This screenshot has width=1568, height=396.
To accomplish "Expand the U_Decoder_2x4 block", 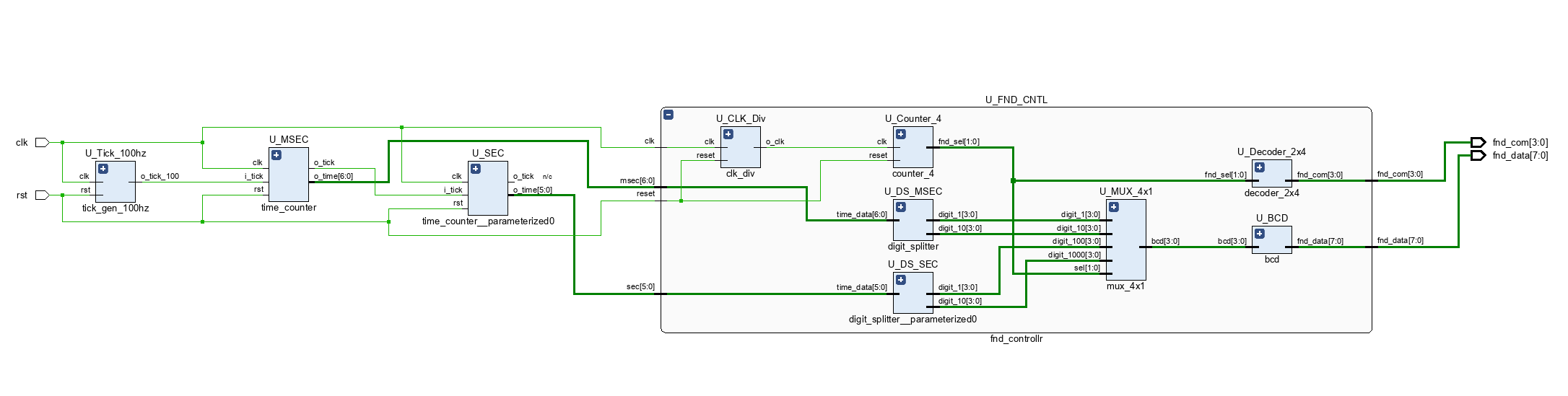I will [1260, 167].
